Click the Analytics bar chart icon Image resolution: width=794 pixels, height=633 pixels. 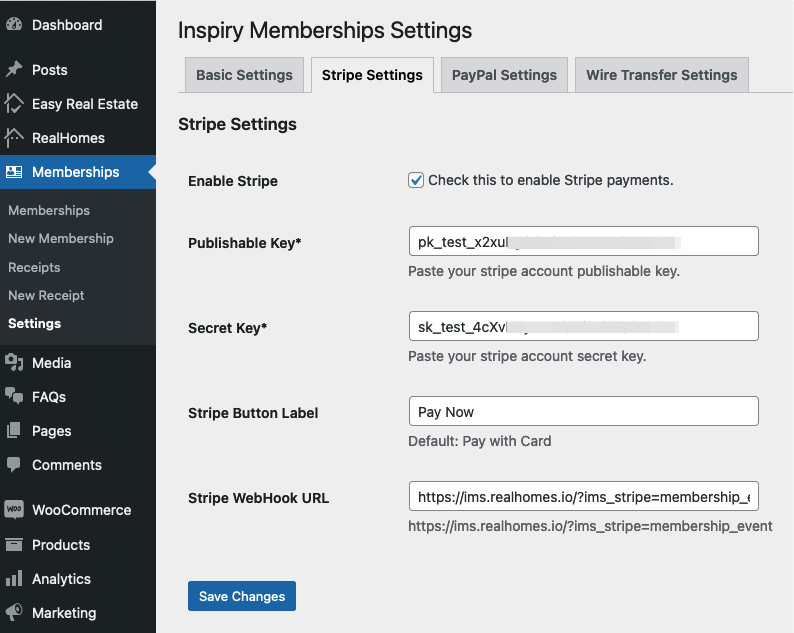click(x=14, y=578)
